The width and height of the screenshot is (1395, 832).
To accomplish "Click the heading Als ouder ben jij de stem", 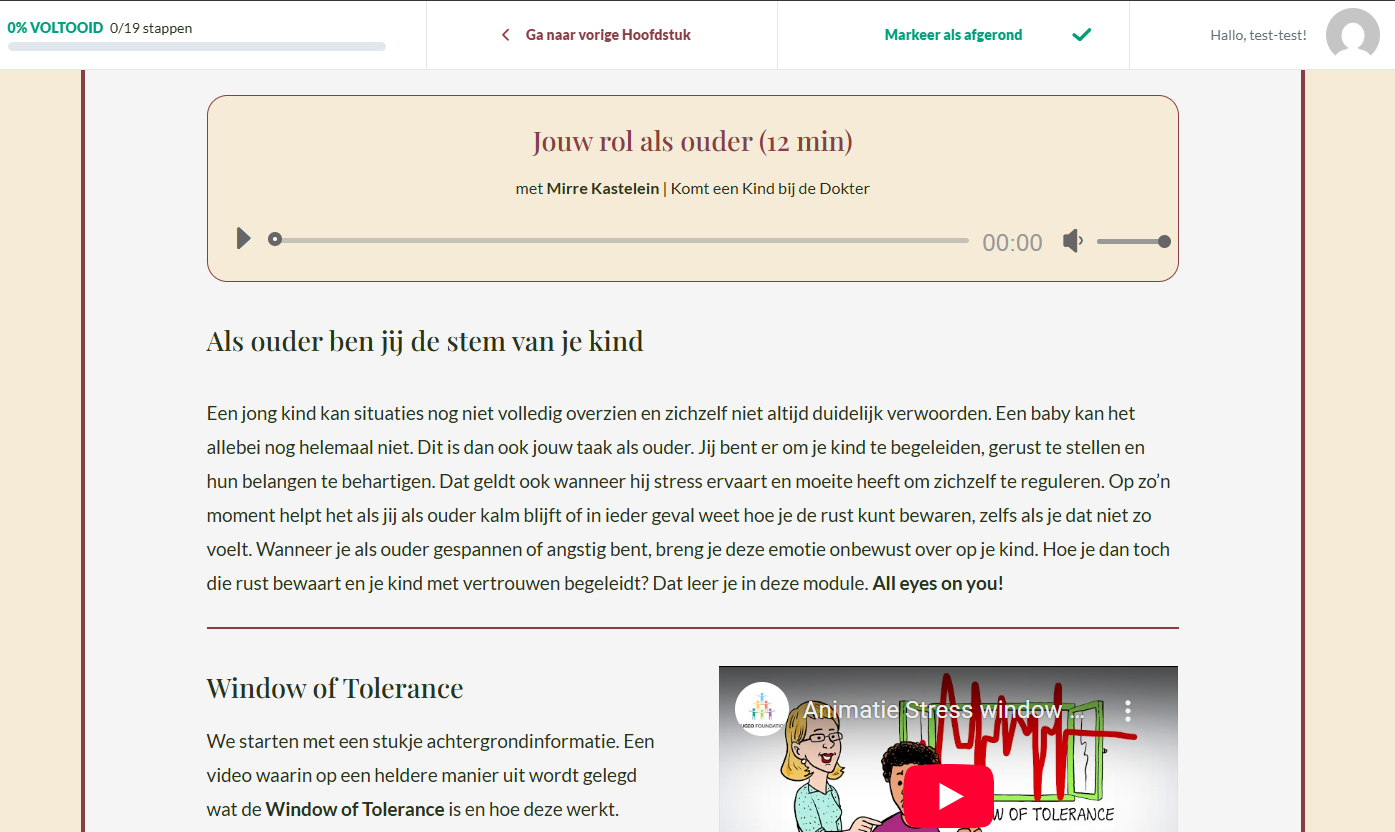I will 424,340.
